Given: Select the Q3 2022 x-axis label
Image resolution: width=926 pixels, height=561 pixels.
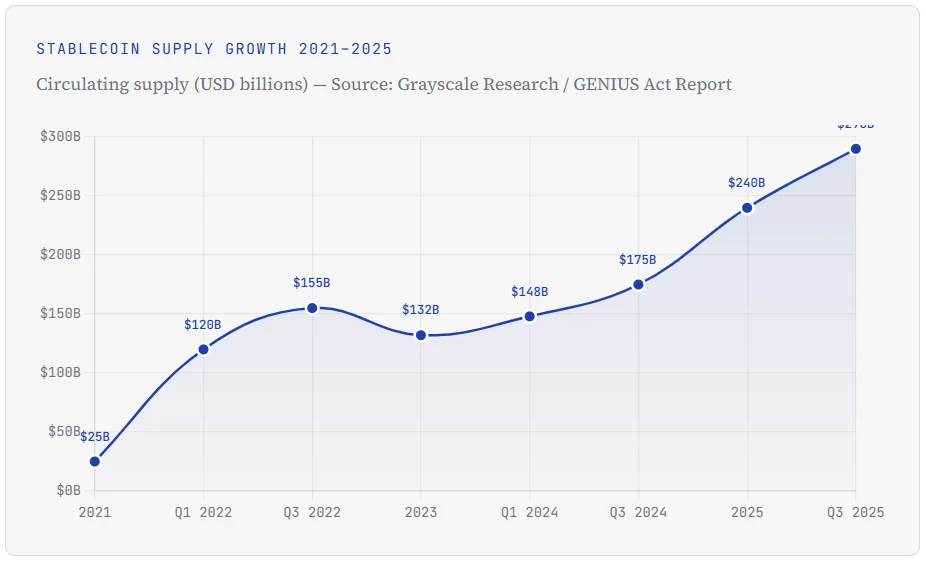Looking at the screenshot, I should point(312,512).
